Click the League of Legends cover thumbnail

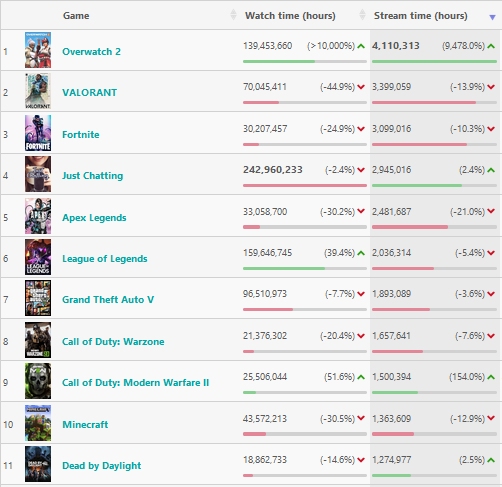click(38, 257)
